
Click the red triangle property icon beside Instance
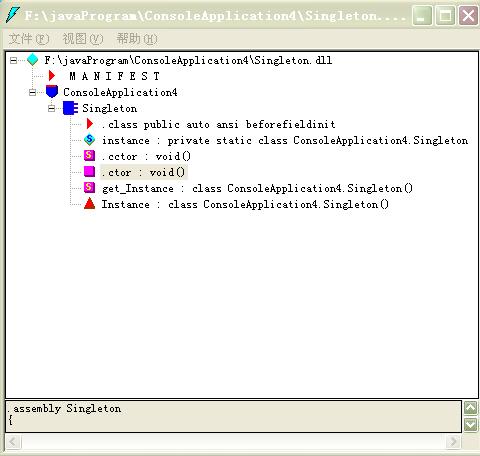(x=89, y=203)
